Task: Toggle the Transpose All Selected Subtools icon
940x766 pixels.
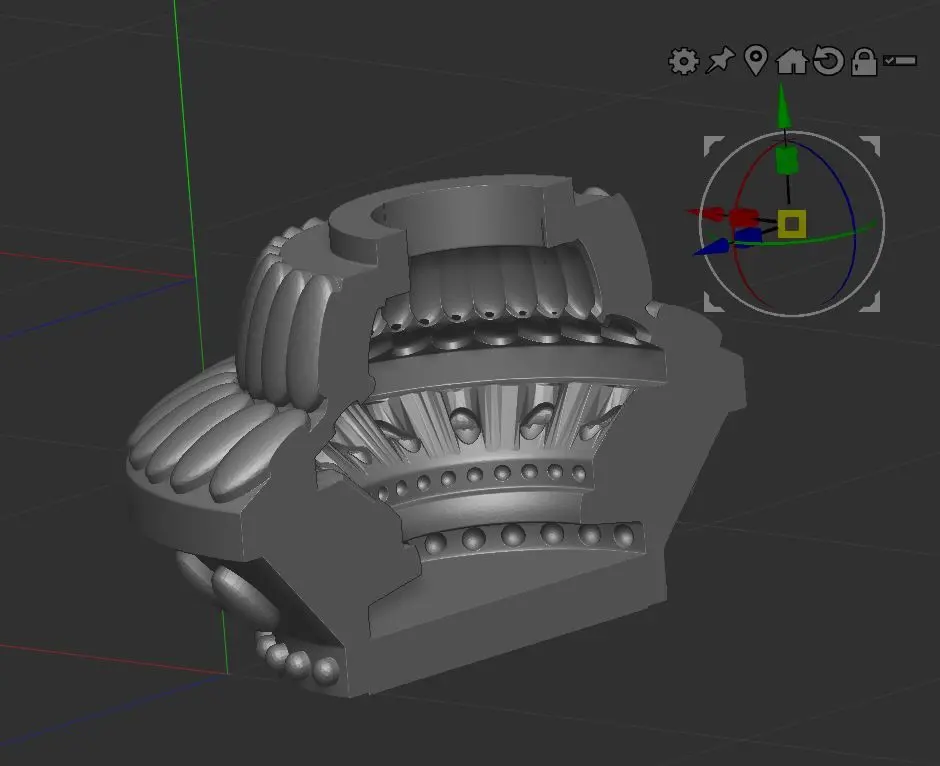Action: point(900,62)
